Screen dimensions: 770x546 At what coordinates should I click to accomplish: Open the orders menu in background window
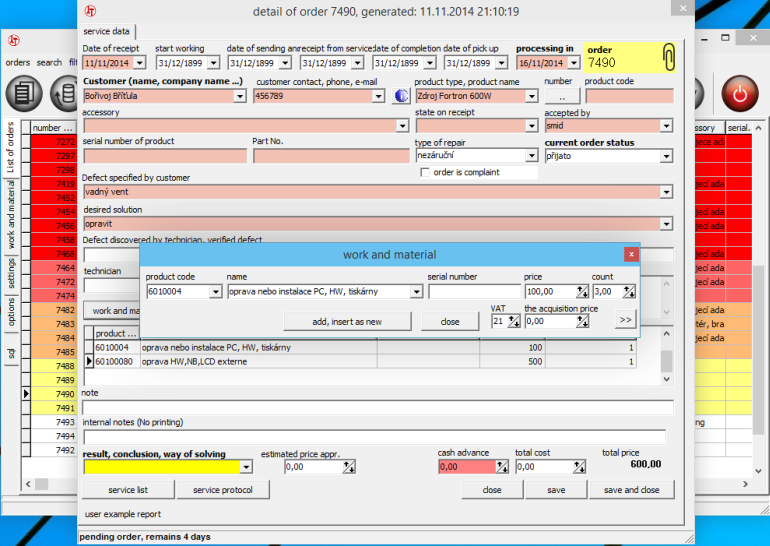coord(18,62)
